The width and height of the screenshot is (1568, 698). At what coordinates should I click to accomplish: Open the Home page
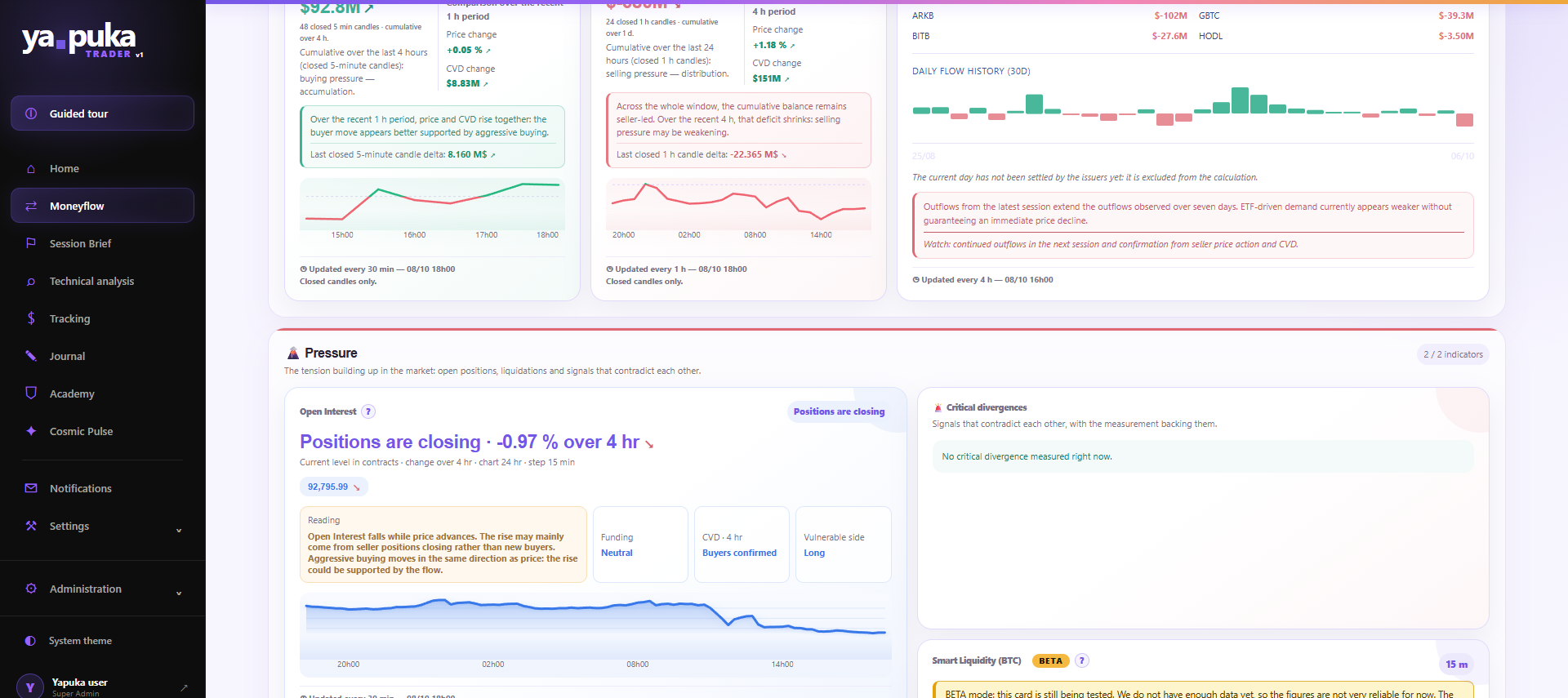point(102,169)
